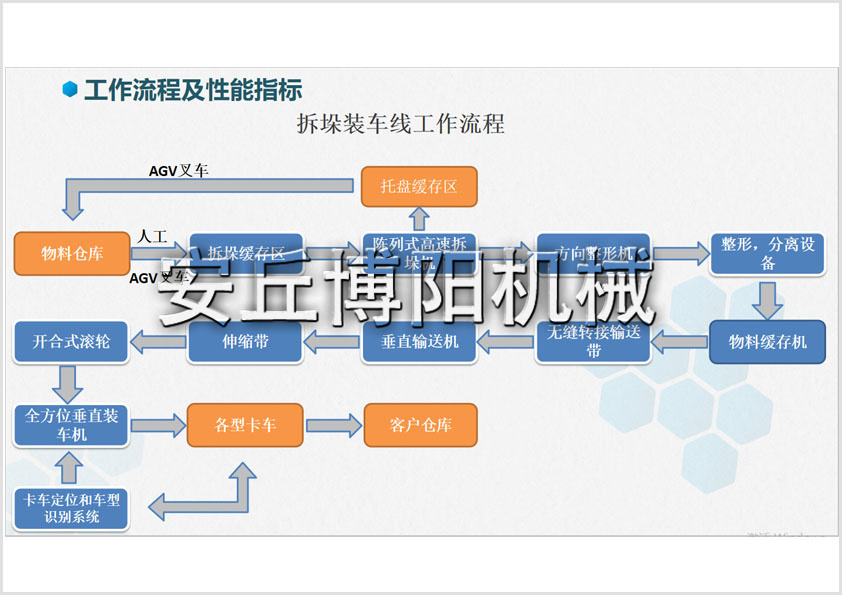This screenshot has width=842, height=595.
Task: Click the blue 垂直输送机 box
Action: click(x=419, y=342)
